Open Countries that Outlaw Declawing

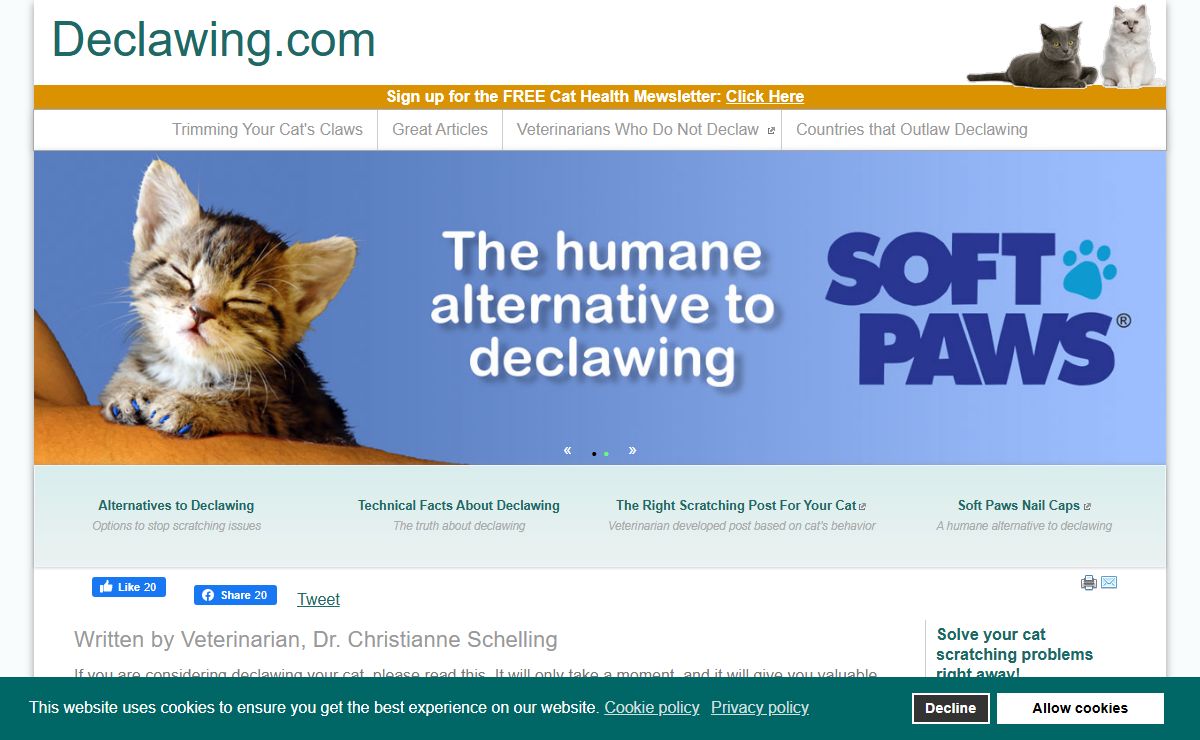click(x=912, y=129)
